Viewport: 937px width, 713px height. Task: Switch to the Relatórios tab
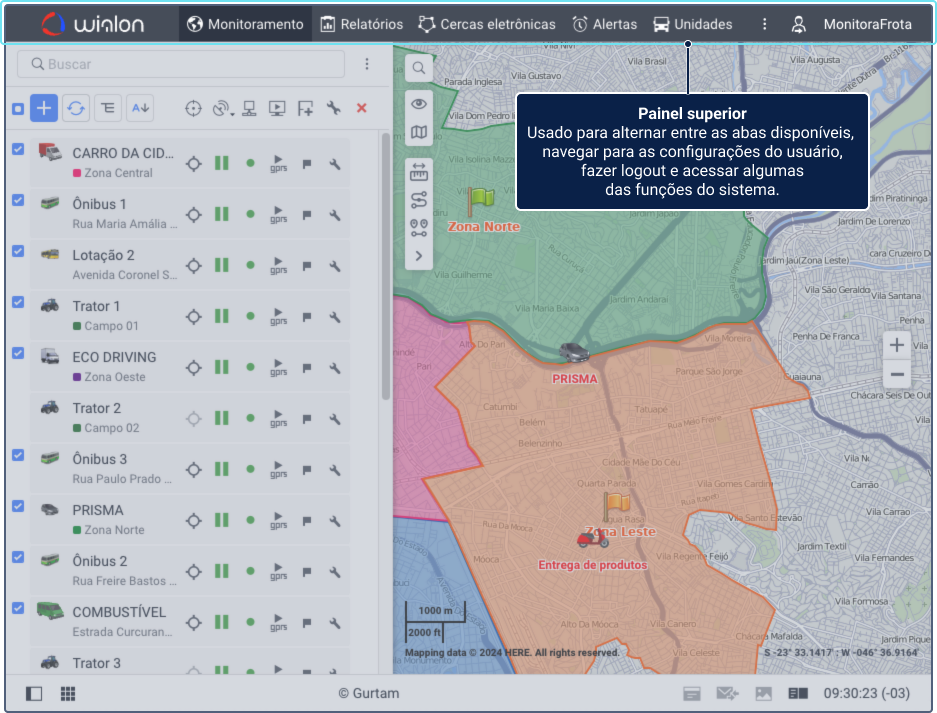[361, 24]
